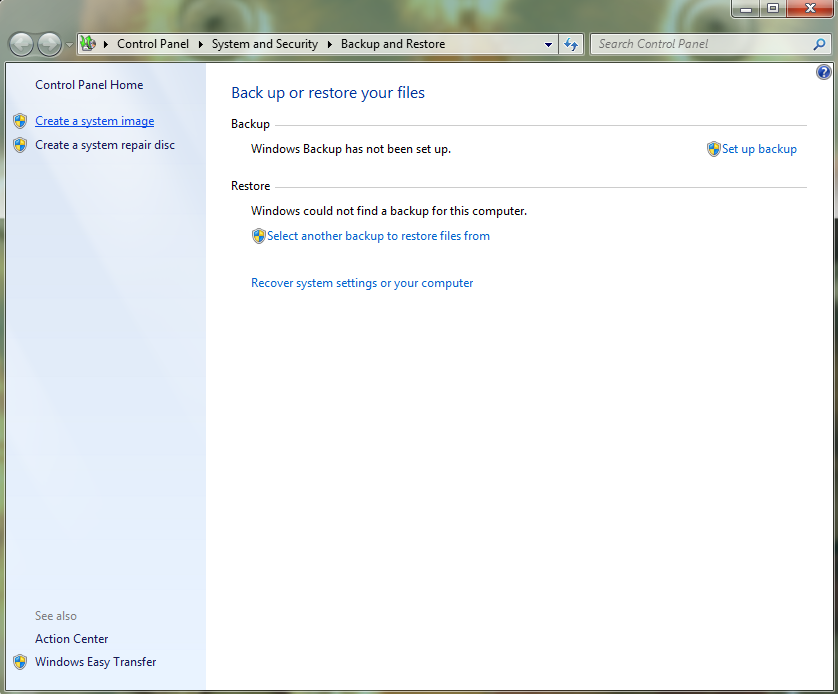
Task: Start Set up backup
Action: point(759,149)
